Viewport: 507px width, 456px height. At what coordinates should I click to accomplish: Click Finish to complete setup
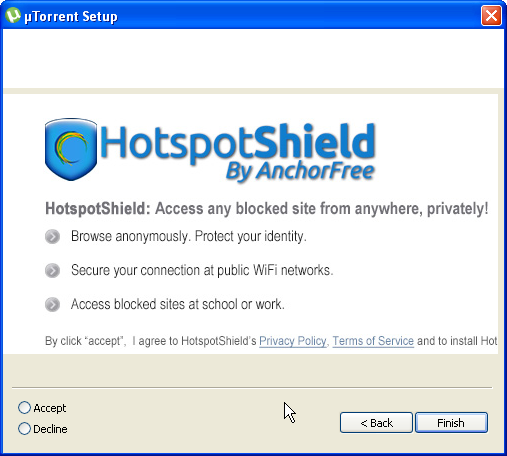point(451,423)
